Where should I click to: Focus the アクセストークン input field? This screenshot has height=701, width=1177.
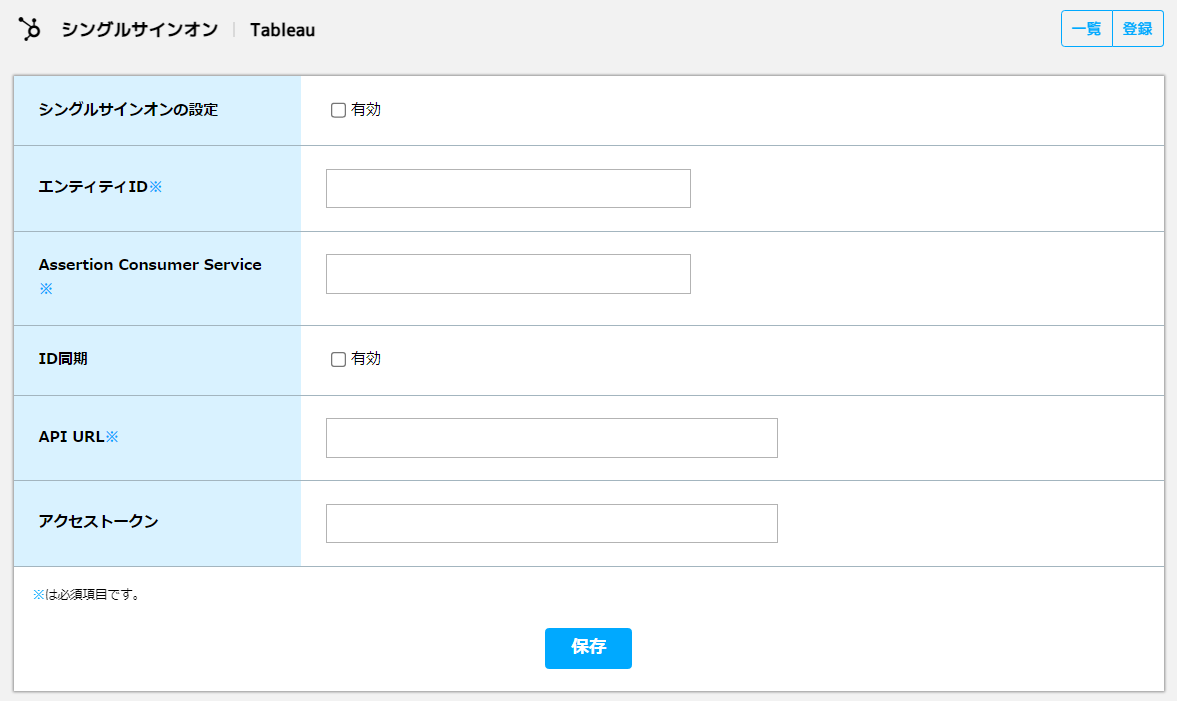[552, 523]
